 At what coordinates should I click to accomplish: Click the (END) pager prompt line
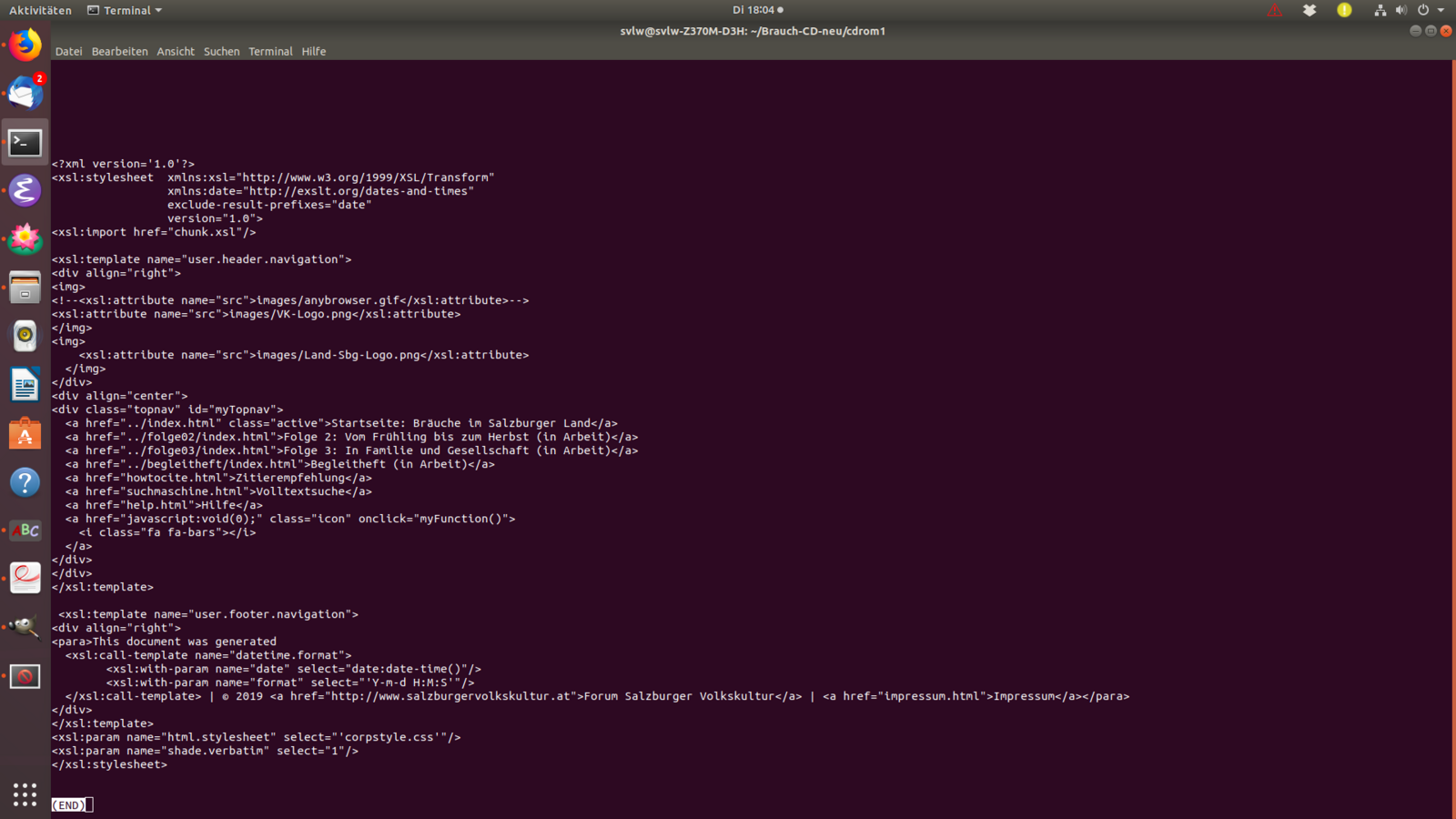click(69, 805)
